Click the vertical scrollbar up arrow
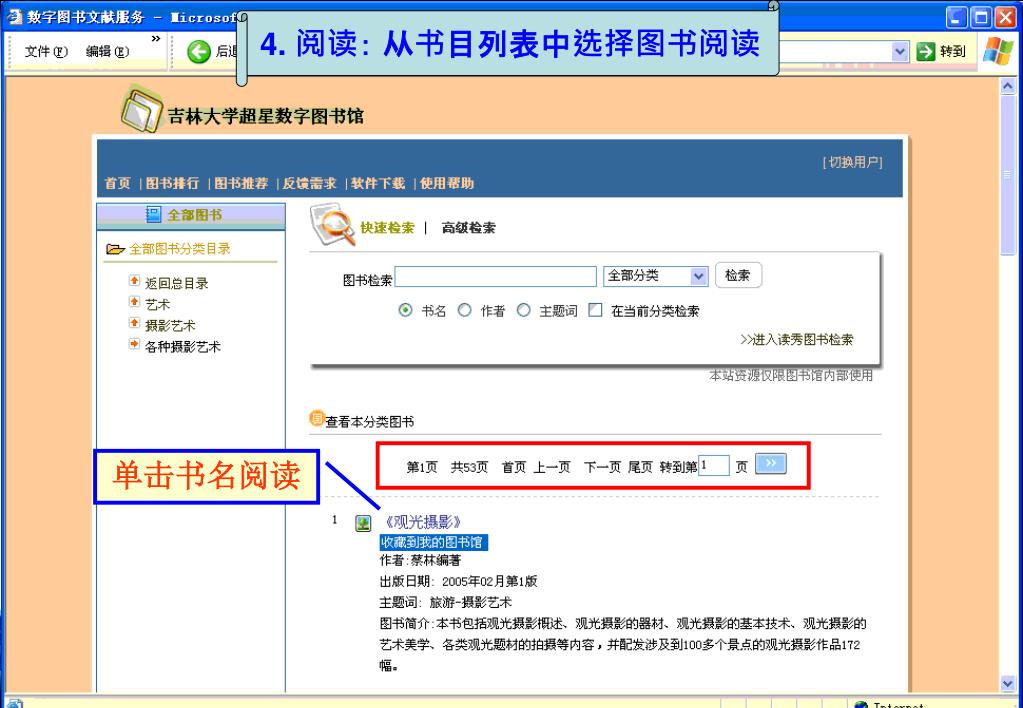The image size is (1023, 708). click(x=1008, y=87)
